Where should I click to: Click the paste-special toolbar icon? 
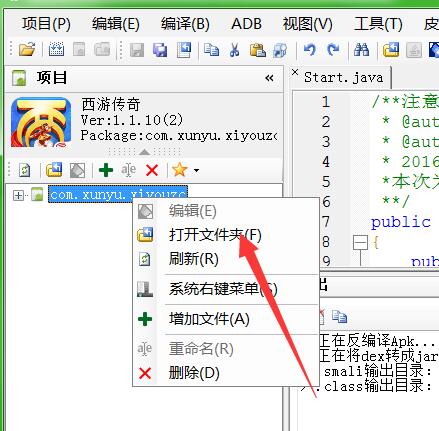(x=280, y=50)
